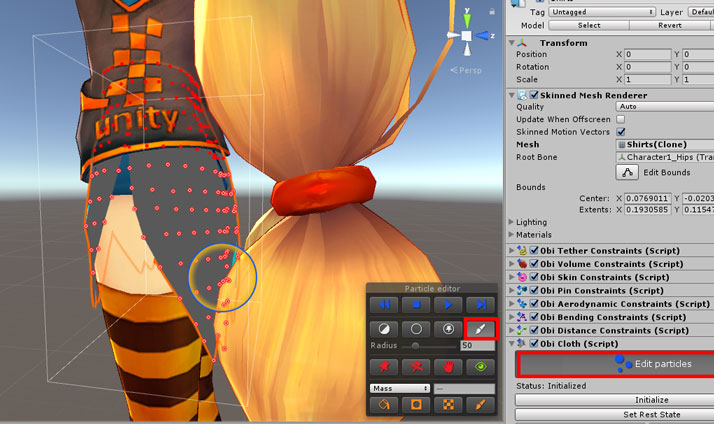
Task: Click the orange paintbrush paint icon
Action: 480,404
